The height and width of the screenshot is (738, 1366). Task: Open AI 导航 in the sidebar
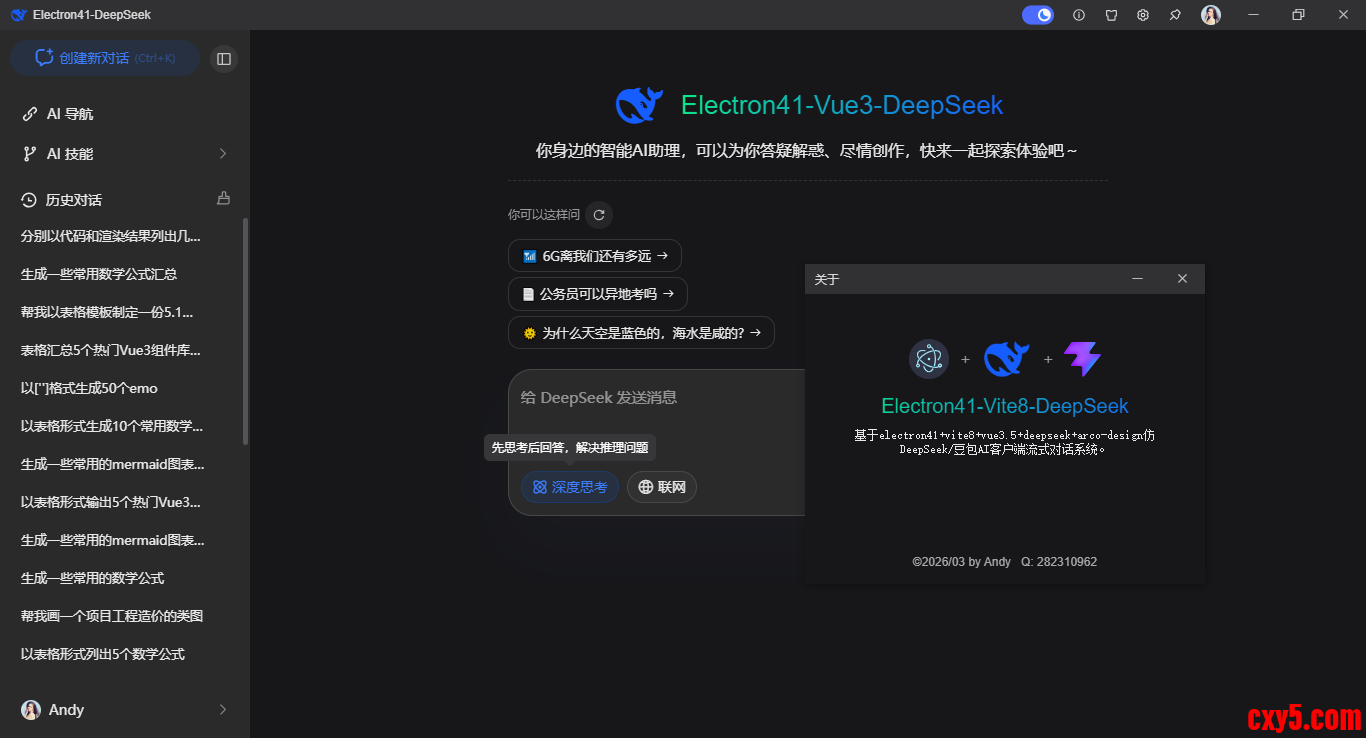pos(125,114)
